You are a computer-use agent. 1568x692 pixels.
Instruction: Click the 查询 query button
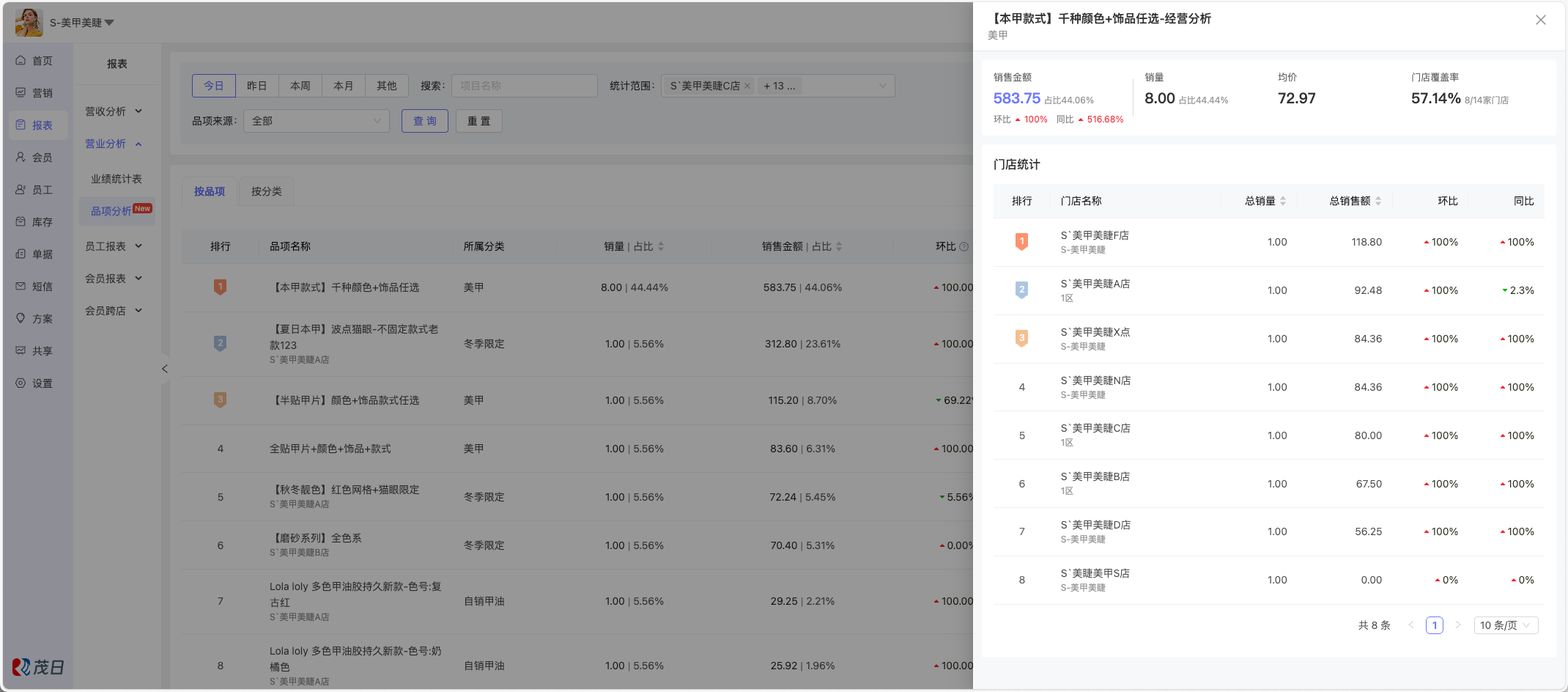pos(424,121)
